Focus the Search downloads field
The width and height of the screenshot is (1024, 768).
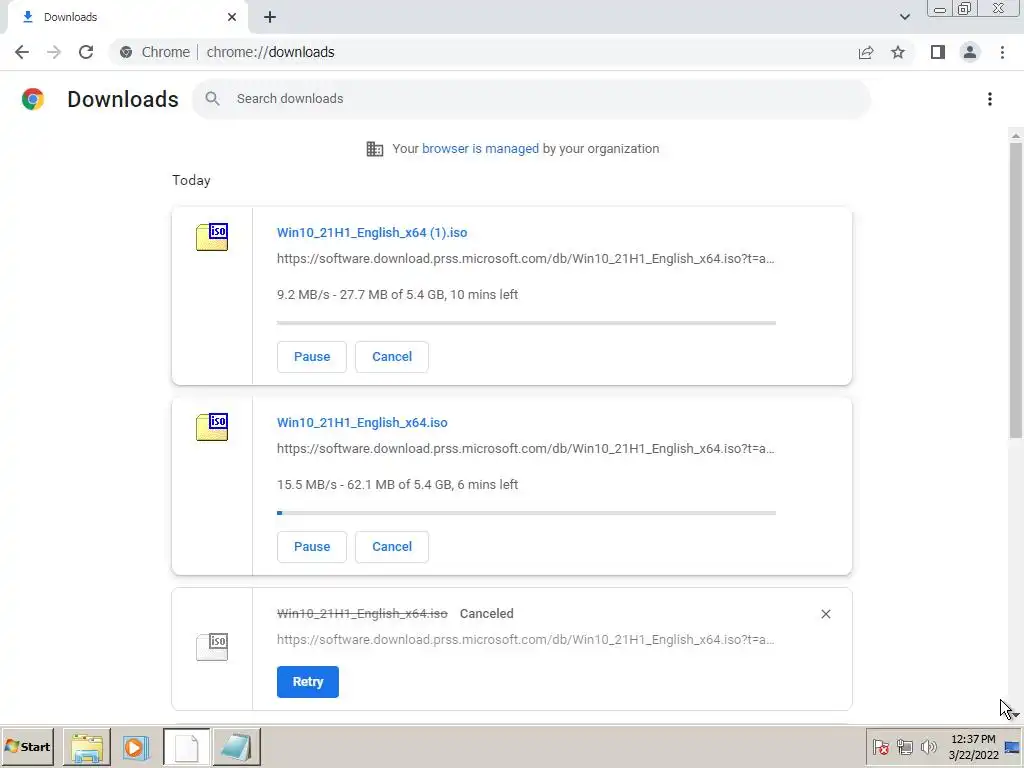pos(532,99)
